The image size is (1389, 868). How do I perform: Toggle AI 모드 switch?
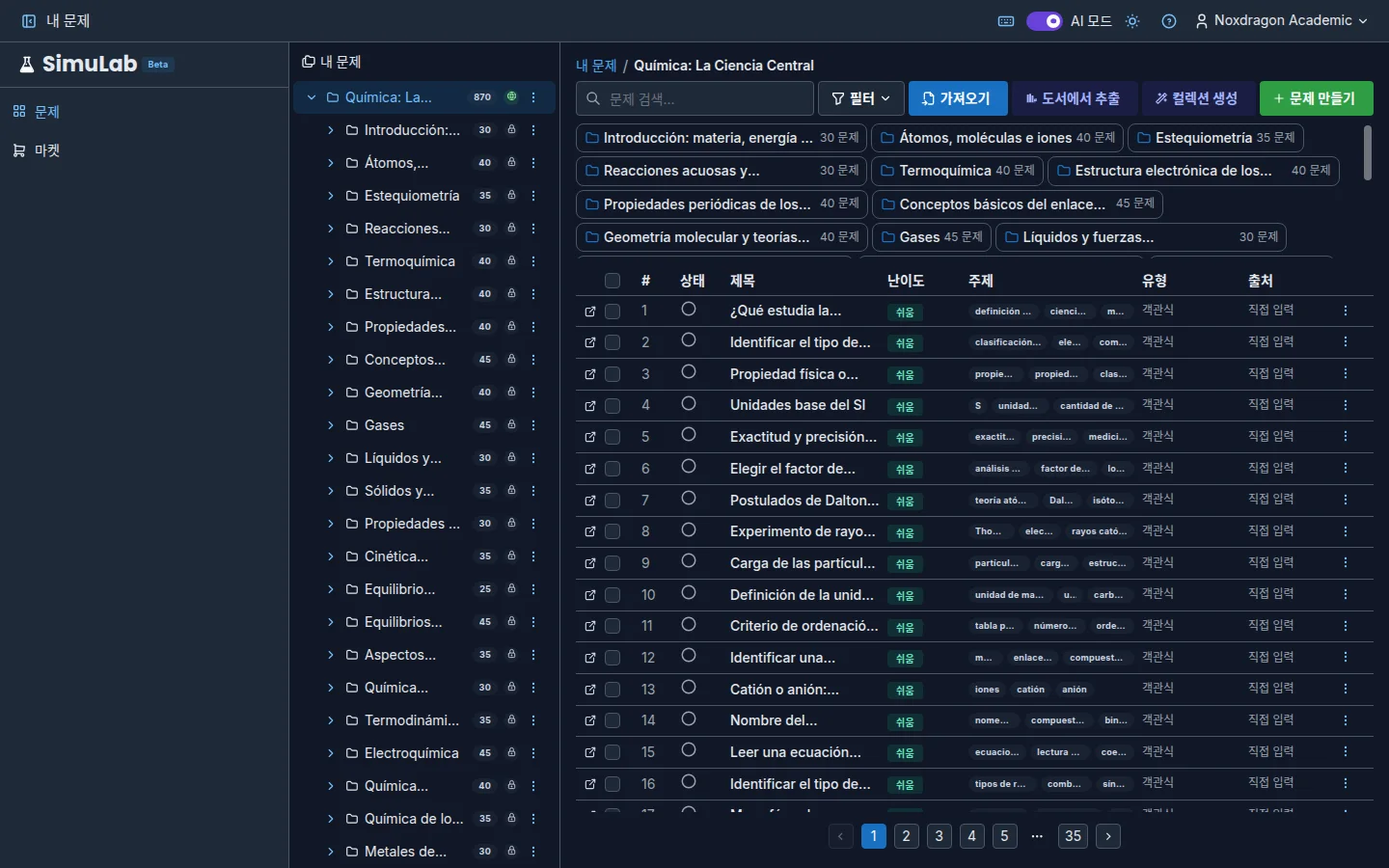click(1044, 21)
